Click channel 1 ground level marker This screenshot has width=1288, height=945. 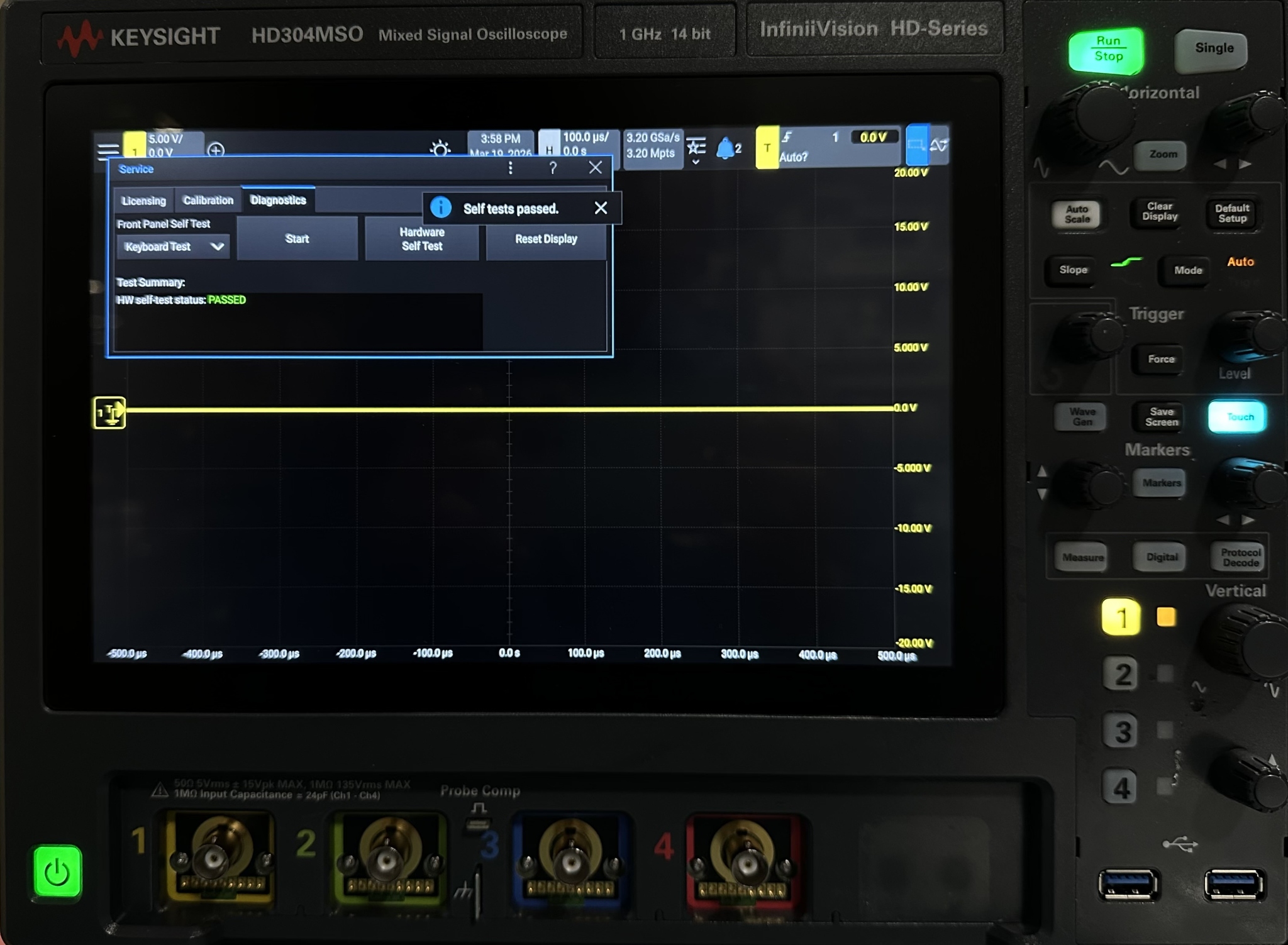pos(109,413)
